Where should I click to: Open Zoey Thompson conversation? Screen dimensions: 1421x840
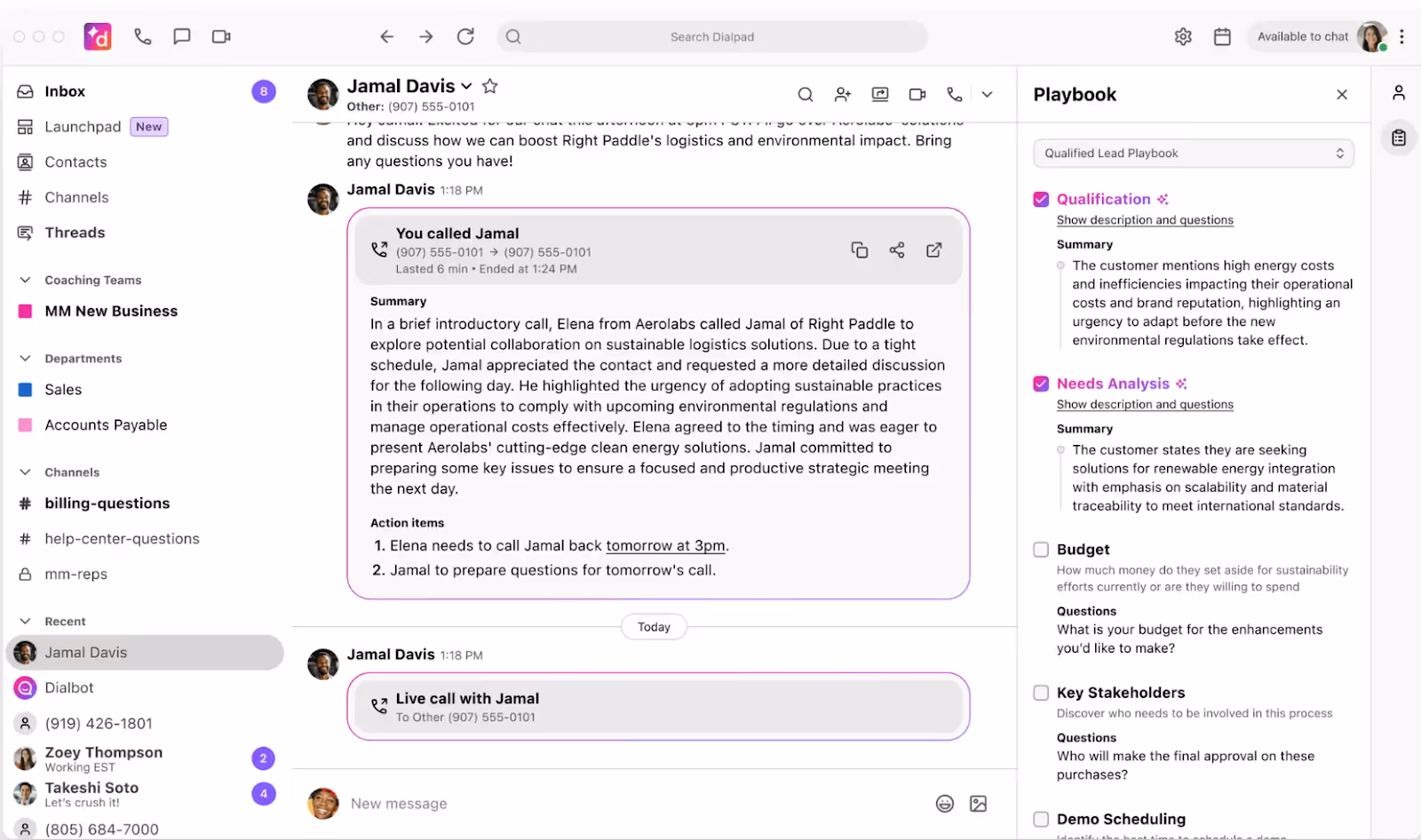145,758
